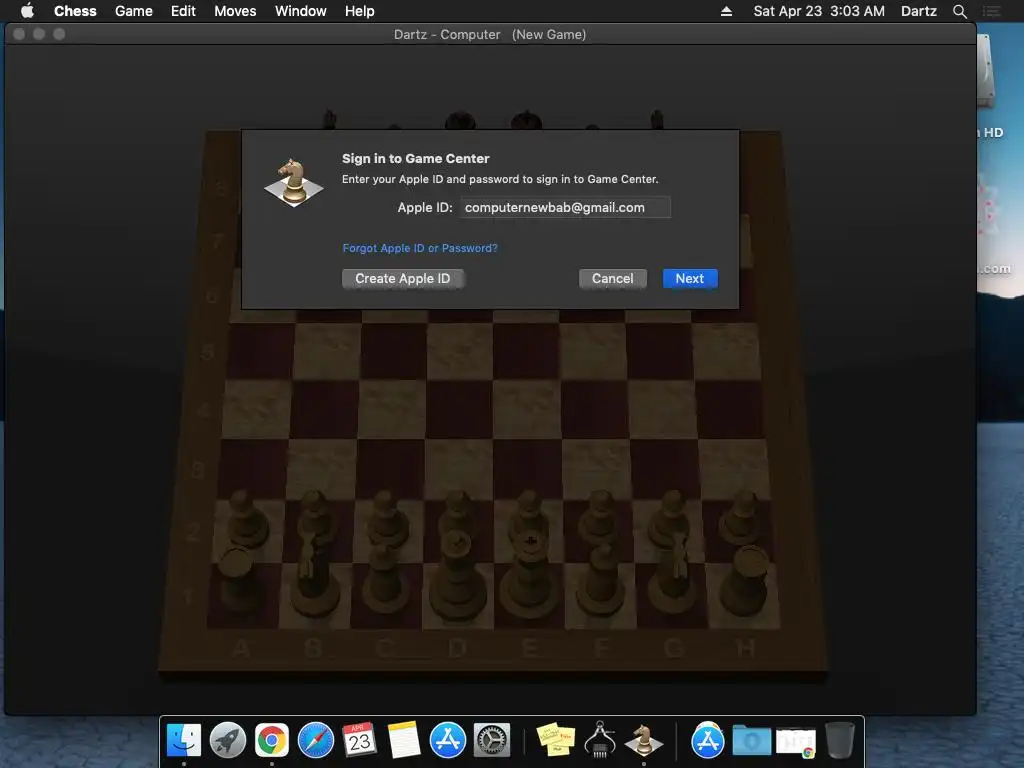Click into the Apple ID field
The height and width of the screenshot is (768, 1024).
click(565, 208)
